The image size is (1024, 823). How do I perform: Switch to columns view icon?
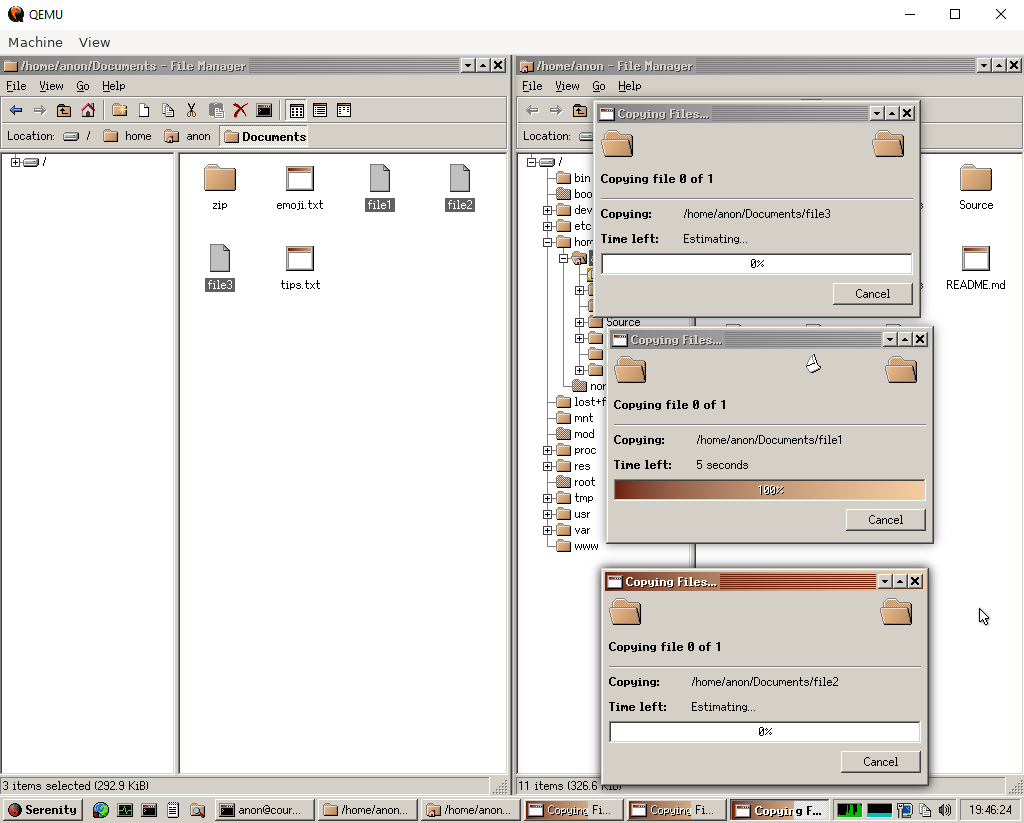pyautogui.click(x=343, y=110)
